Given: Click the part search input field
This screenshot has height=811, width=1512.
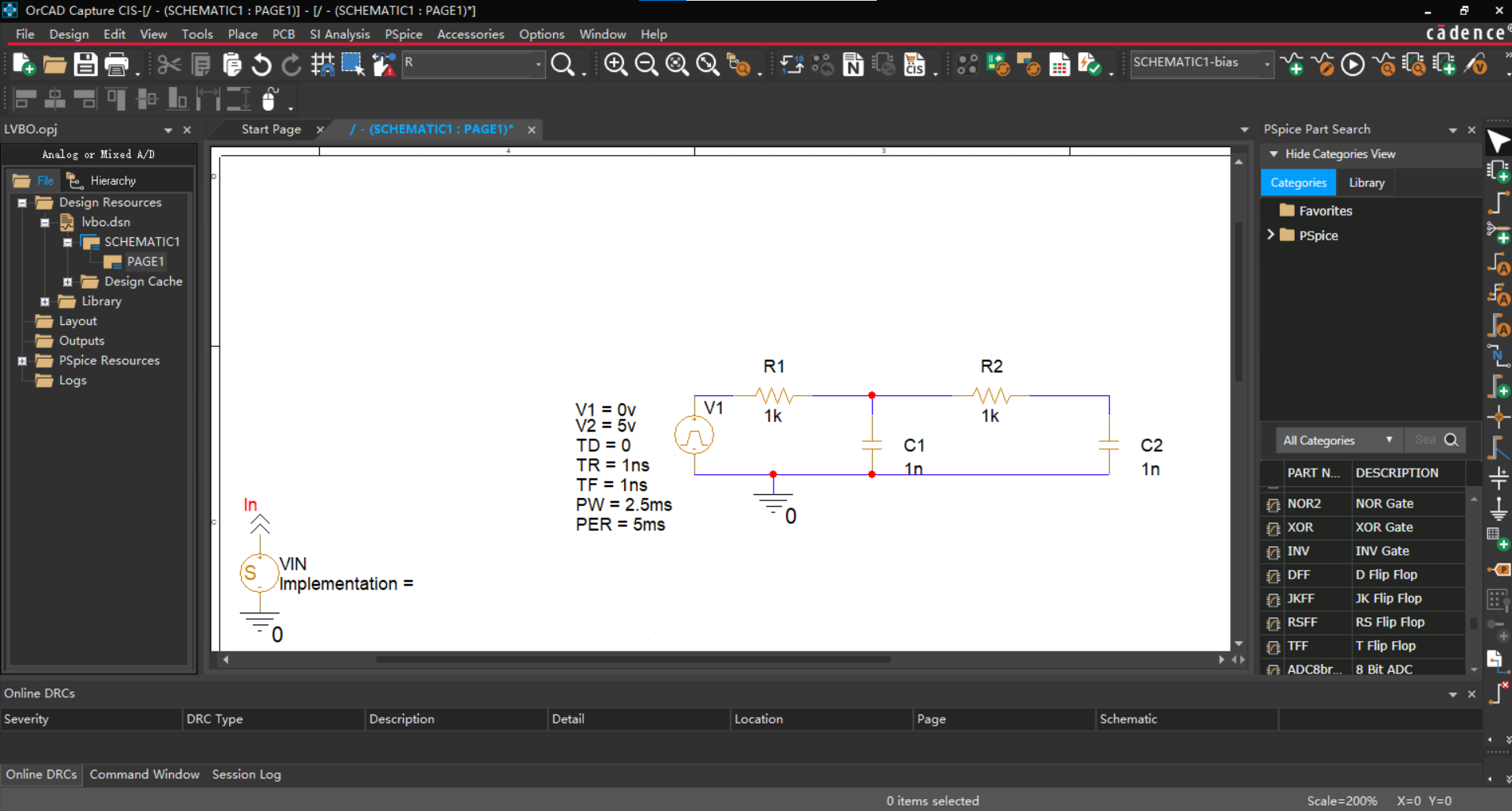Looking at the screenshot, I should click(x=1424, y=440).
